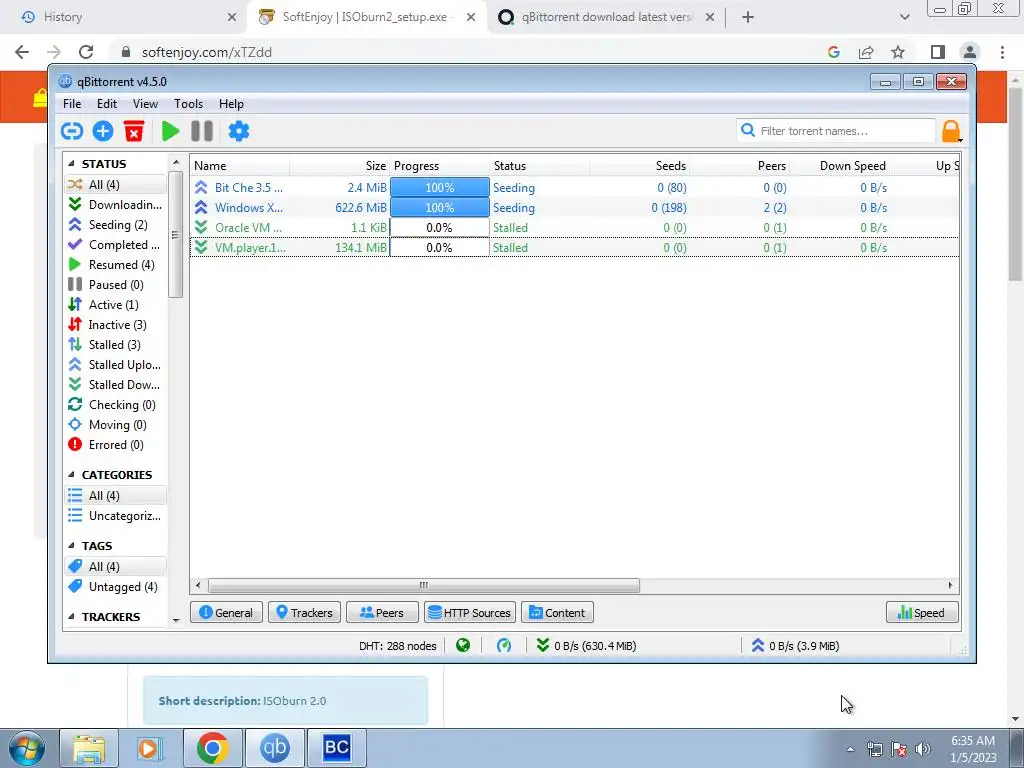The width and height of the screenshot is (1024, 768).
Task: Filter by Downloading status in sidebar
Action: click(116, 204)
